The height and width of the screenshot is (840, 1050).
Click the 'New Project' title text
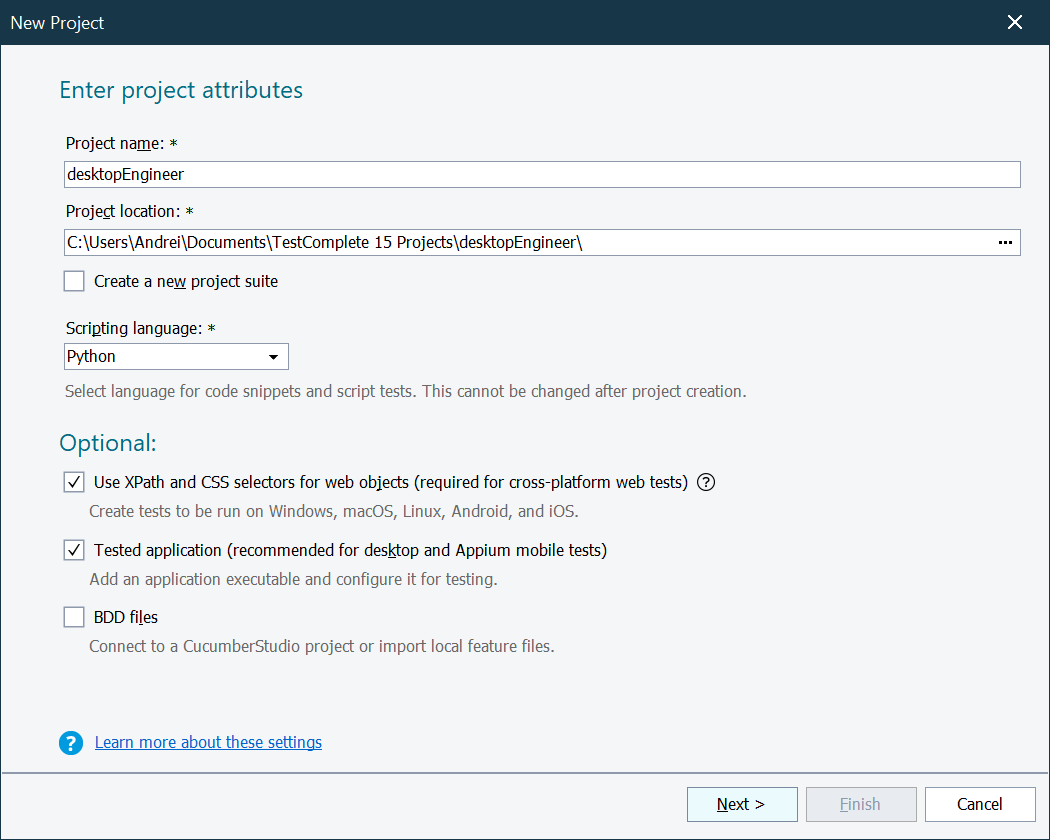point(58,23)
